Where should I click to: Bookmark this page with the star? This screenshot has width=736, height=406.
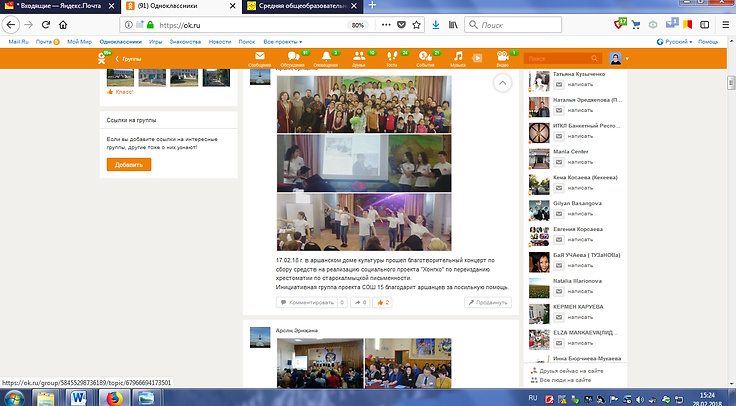click(x=416, y=25)
